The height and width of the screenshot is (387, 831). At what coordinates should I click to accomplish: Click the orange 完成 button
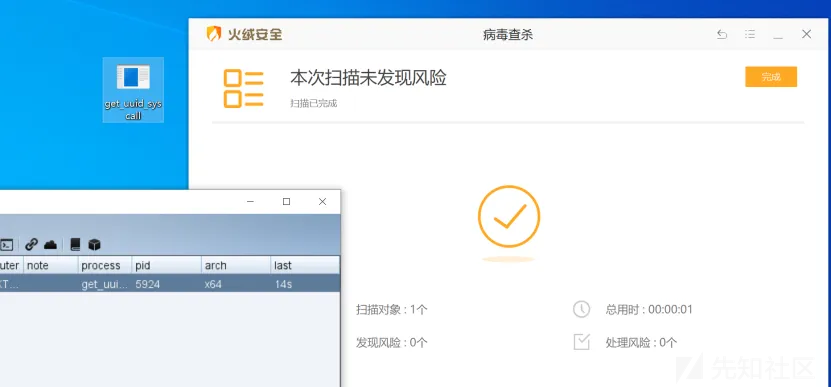point(771,77)
